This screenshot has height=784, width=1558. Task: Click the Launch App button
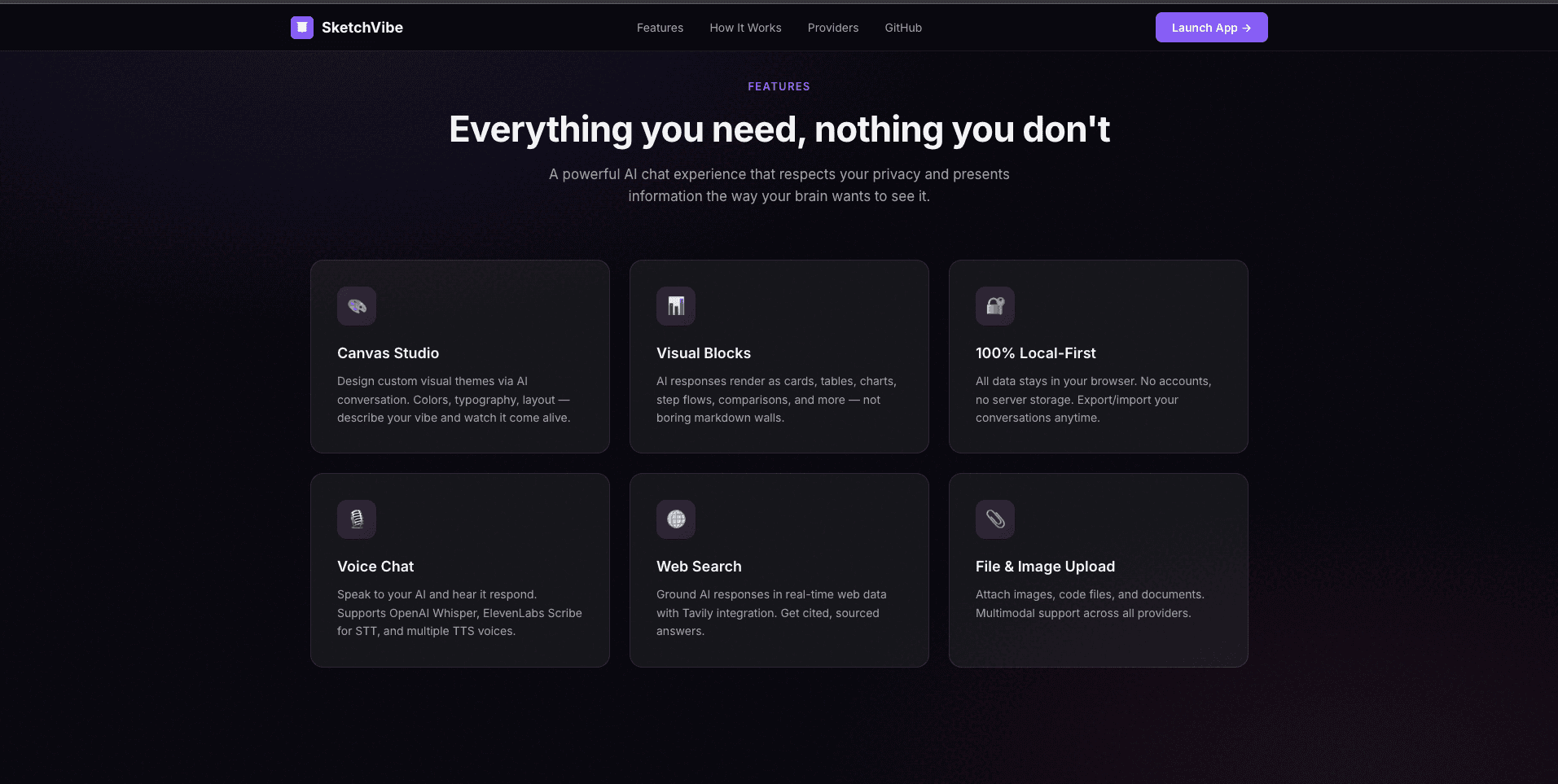tap(1211, 27)
